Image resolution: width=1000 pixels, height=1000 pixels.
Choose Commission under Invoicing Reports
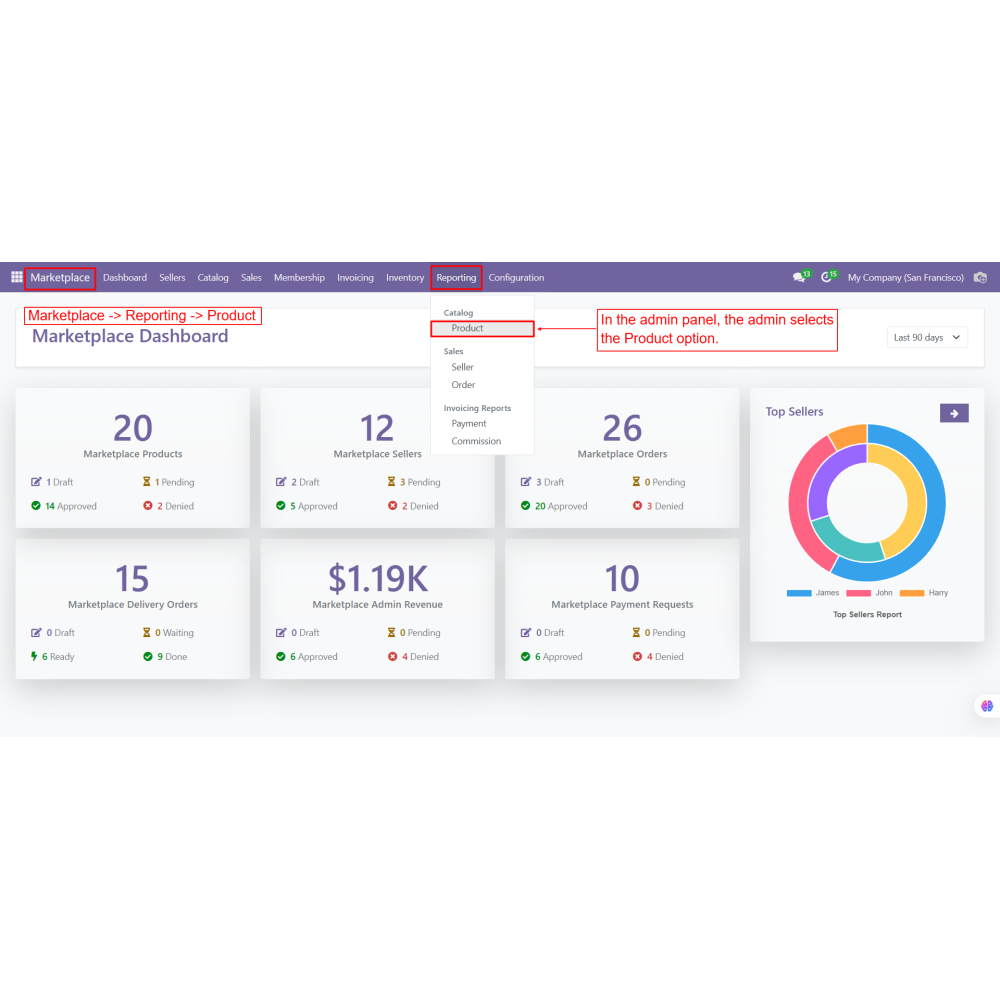[x=476, y=441]
